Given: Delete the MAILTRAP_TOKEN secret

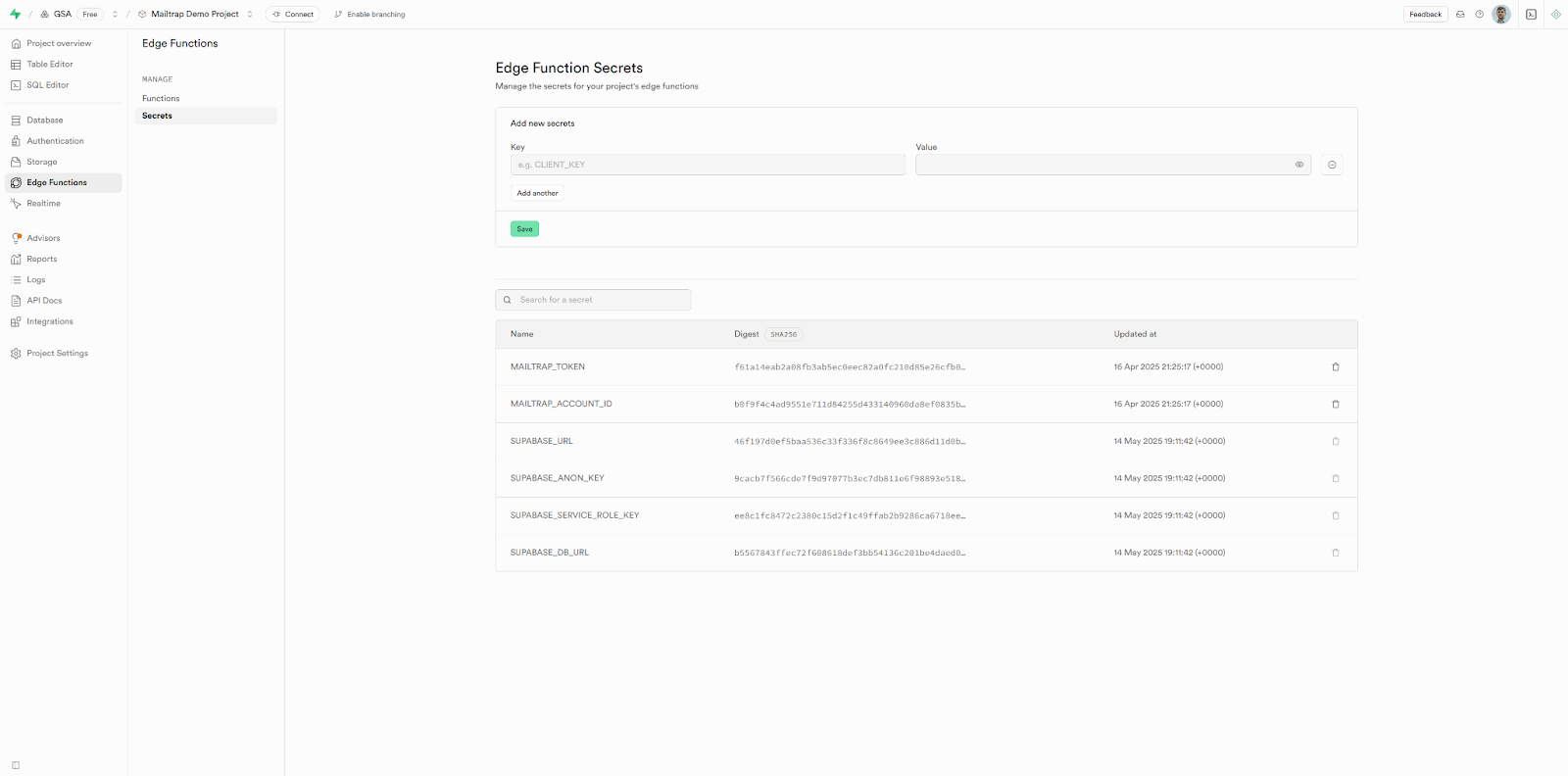Looking at the screenshot, I should (x=1336, y=367).
